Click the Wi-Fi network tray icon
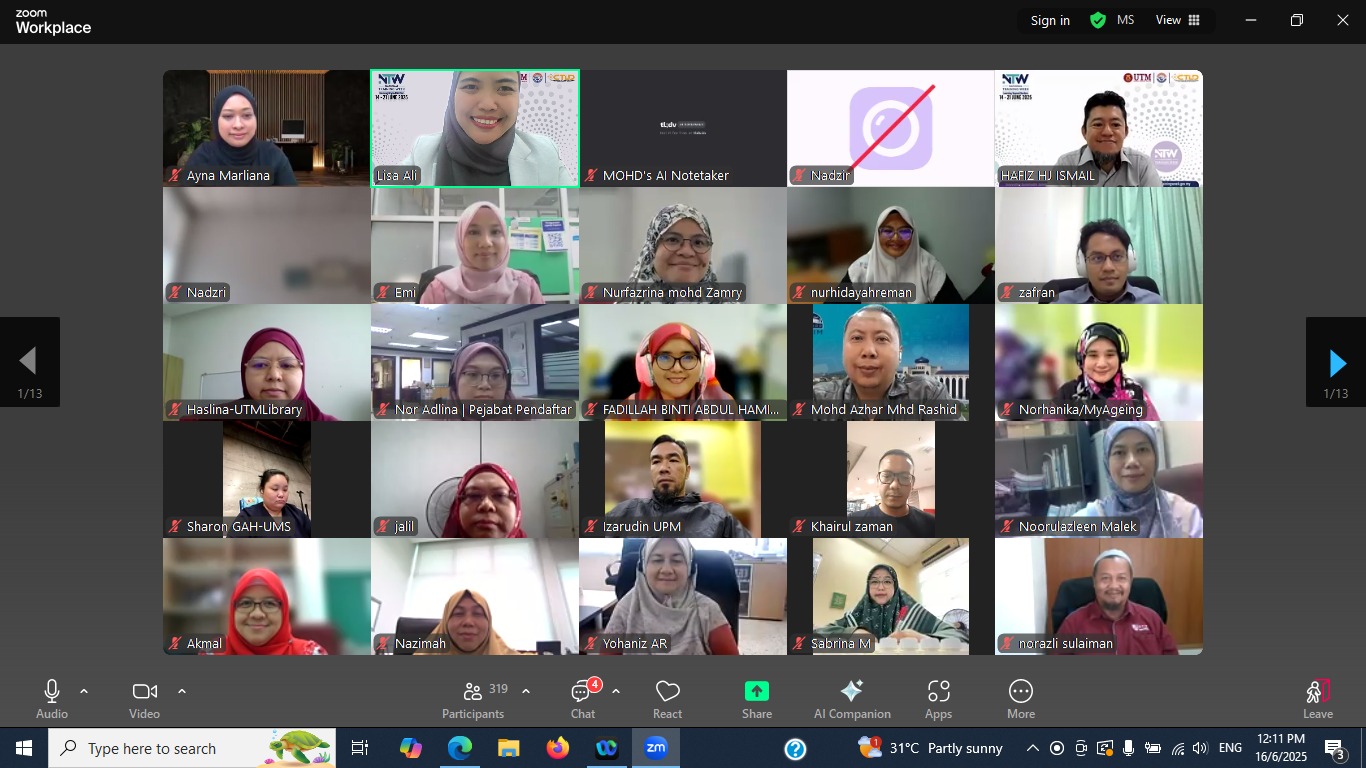 click(1177, 748)
